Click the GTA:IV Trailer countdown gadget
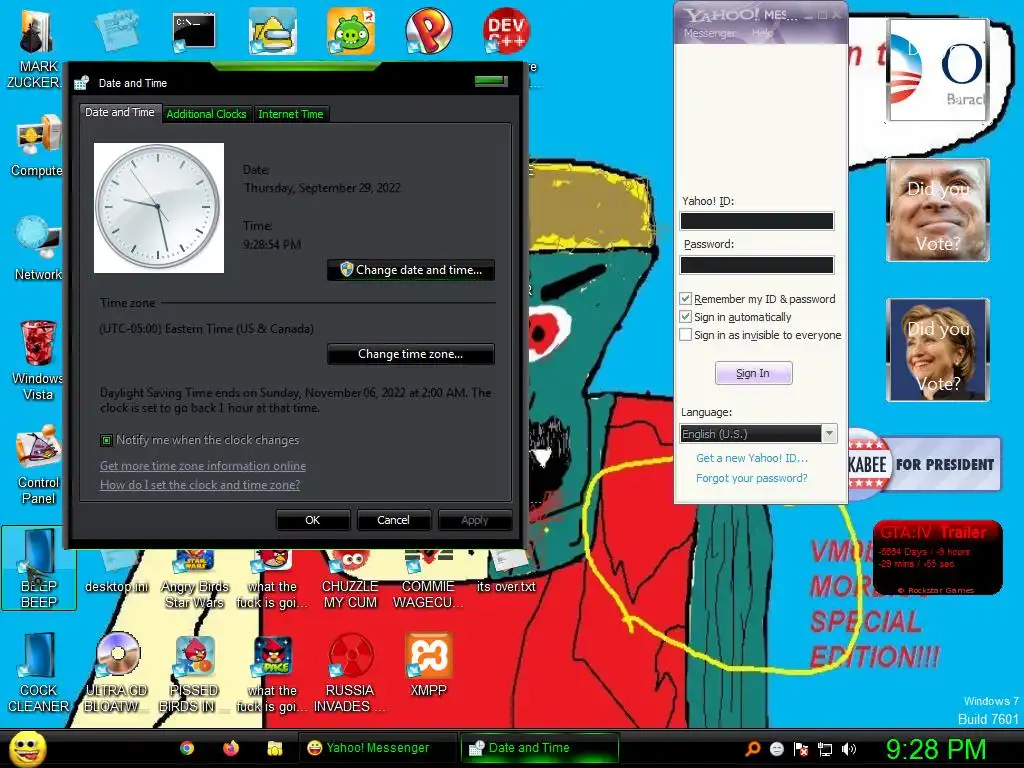1024x768 pixels. (938, 558)
